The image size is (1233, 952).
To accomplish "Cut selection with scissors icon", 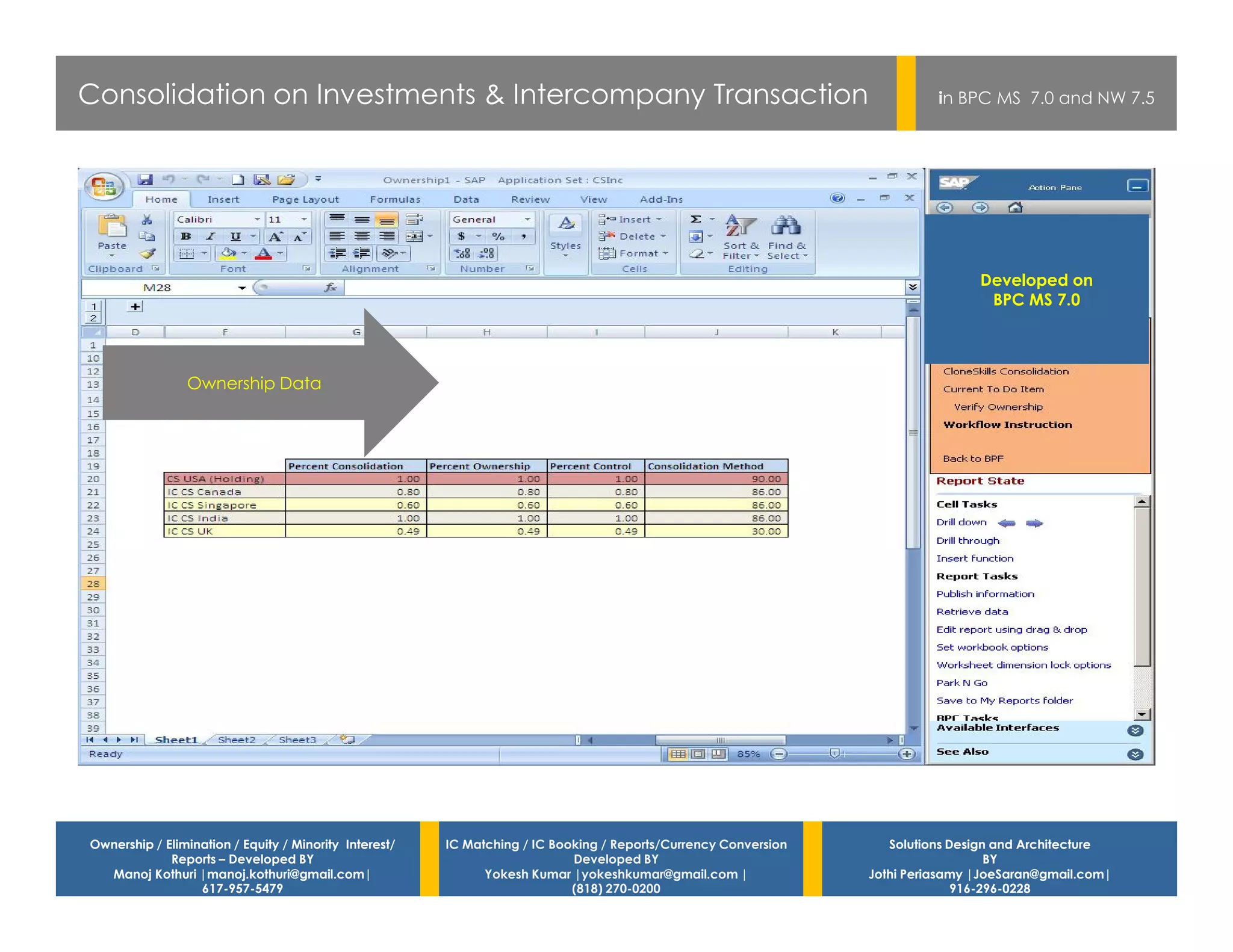I will point(147,220).
